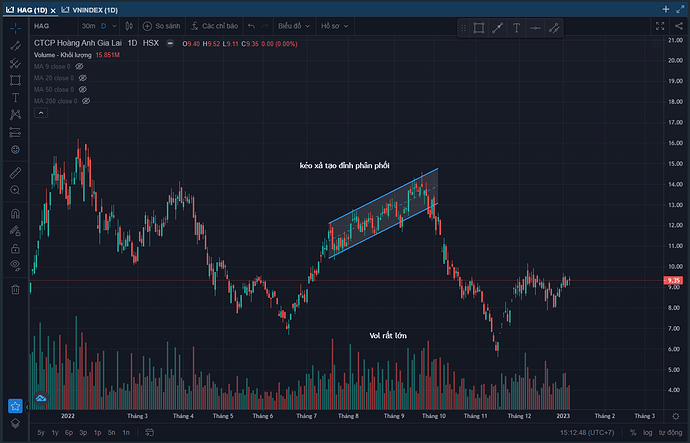Set range to 1p
This screenshot has width=690, height=443.
[x=97, y=432]
